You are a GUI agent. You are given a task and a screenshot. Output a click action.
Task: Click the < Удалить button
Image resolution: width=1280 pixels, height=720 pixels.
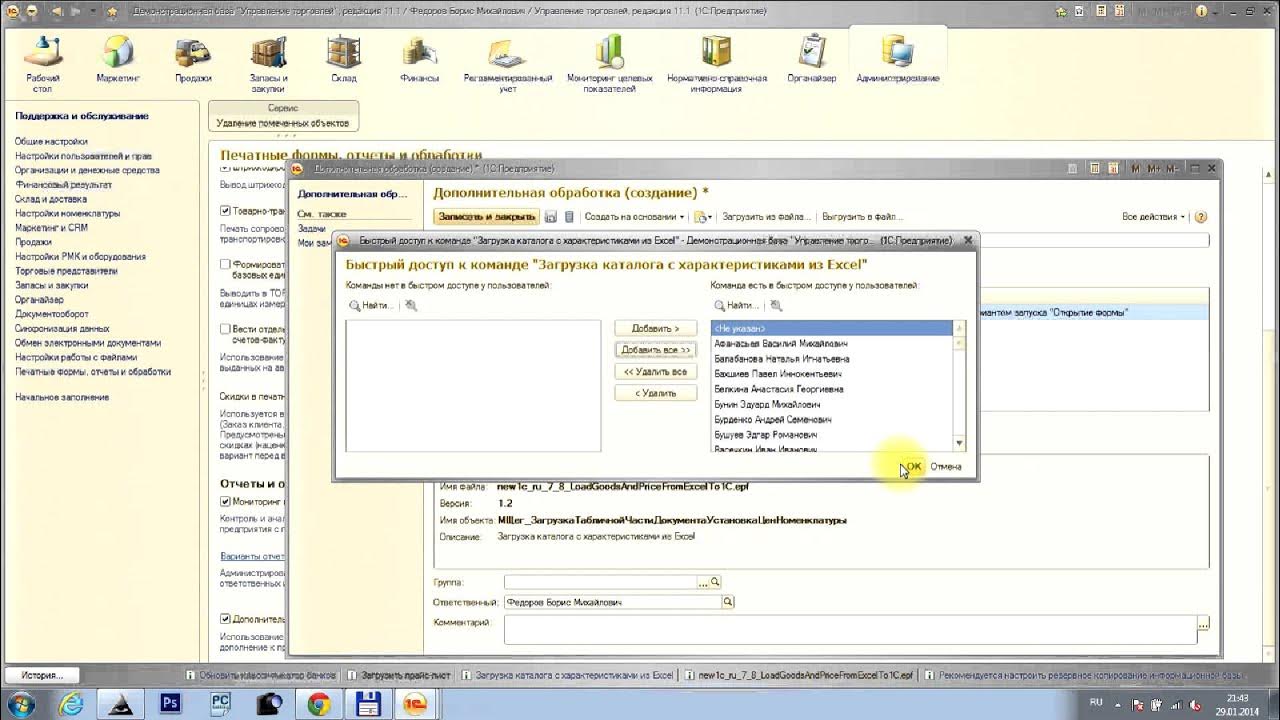655,393
